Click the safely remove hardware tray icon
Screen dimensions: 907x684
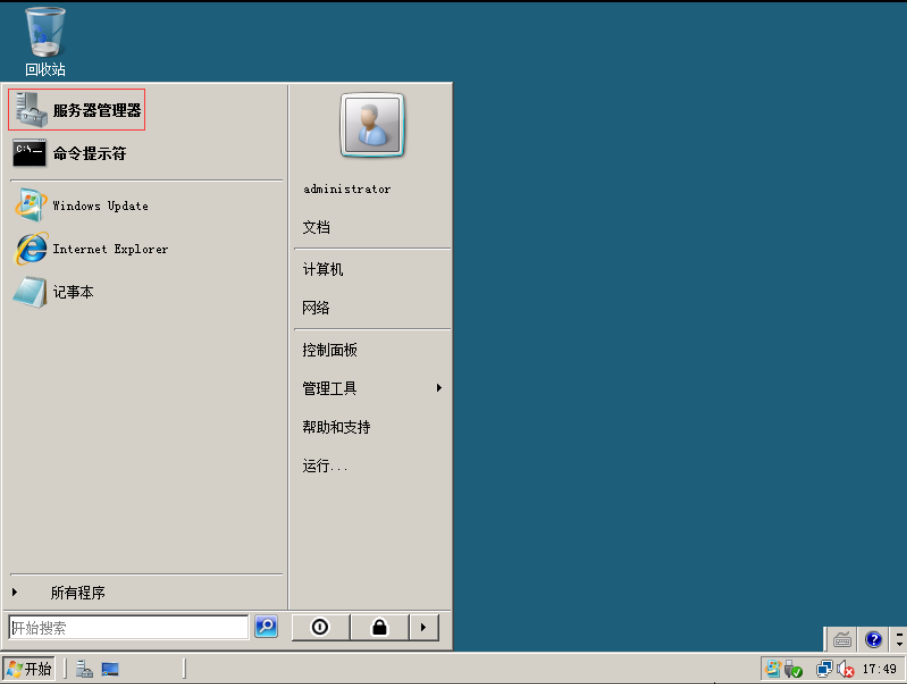794,670
